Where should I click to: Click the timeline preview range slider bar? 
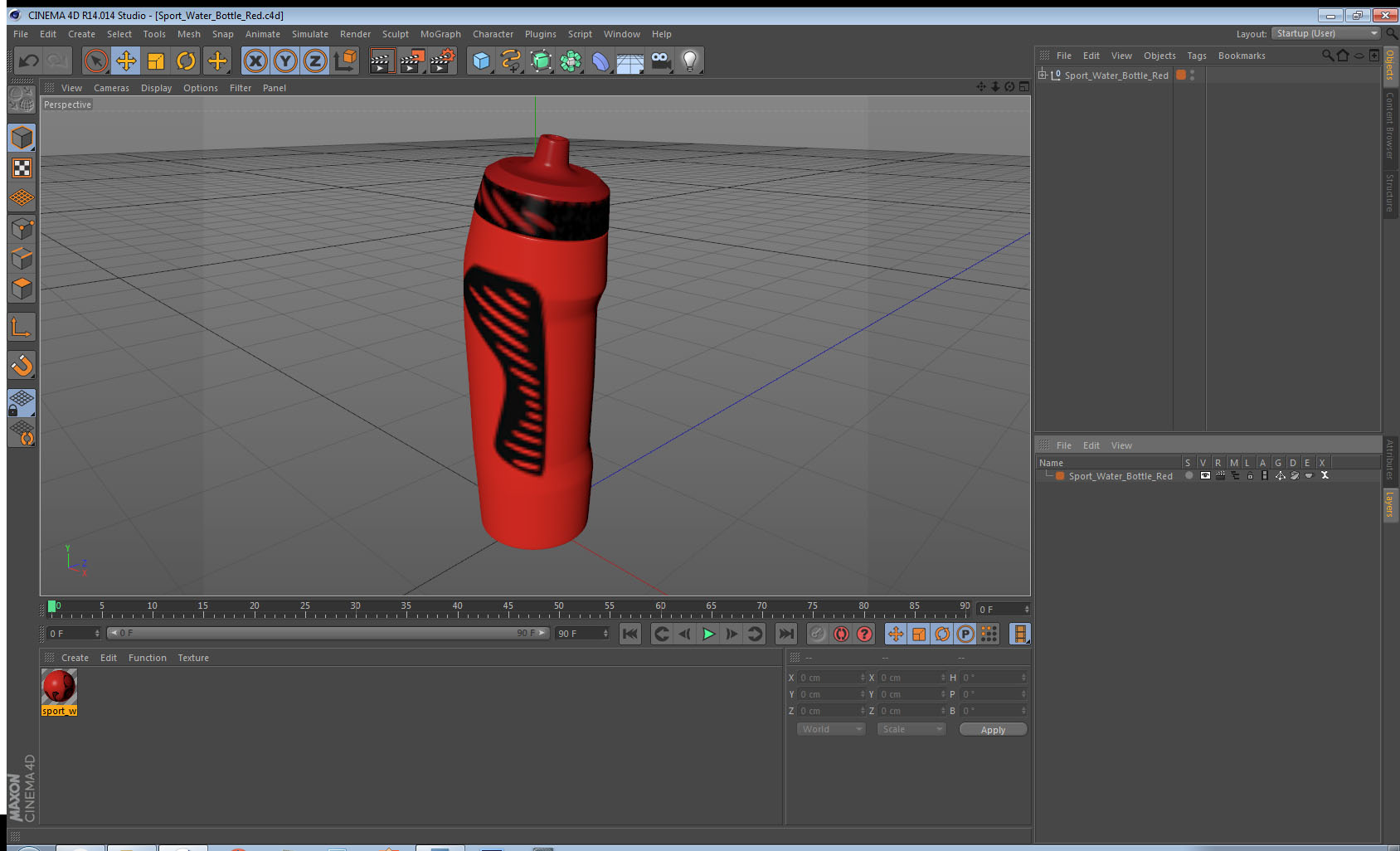click(x=328, y=633)
